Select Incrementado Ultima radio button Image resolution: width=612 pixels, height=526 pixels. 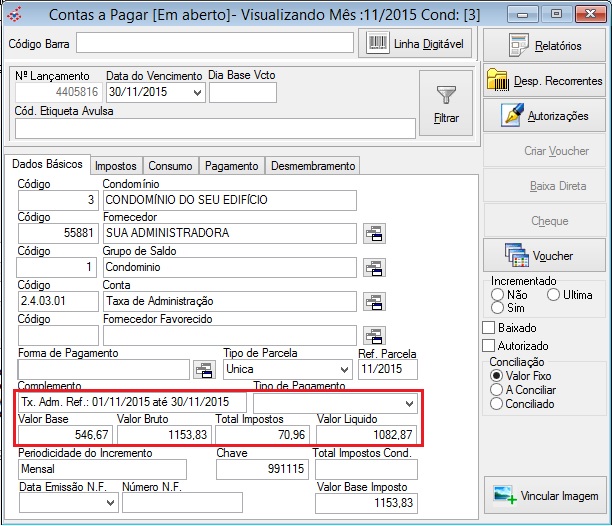point(553,295)
